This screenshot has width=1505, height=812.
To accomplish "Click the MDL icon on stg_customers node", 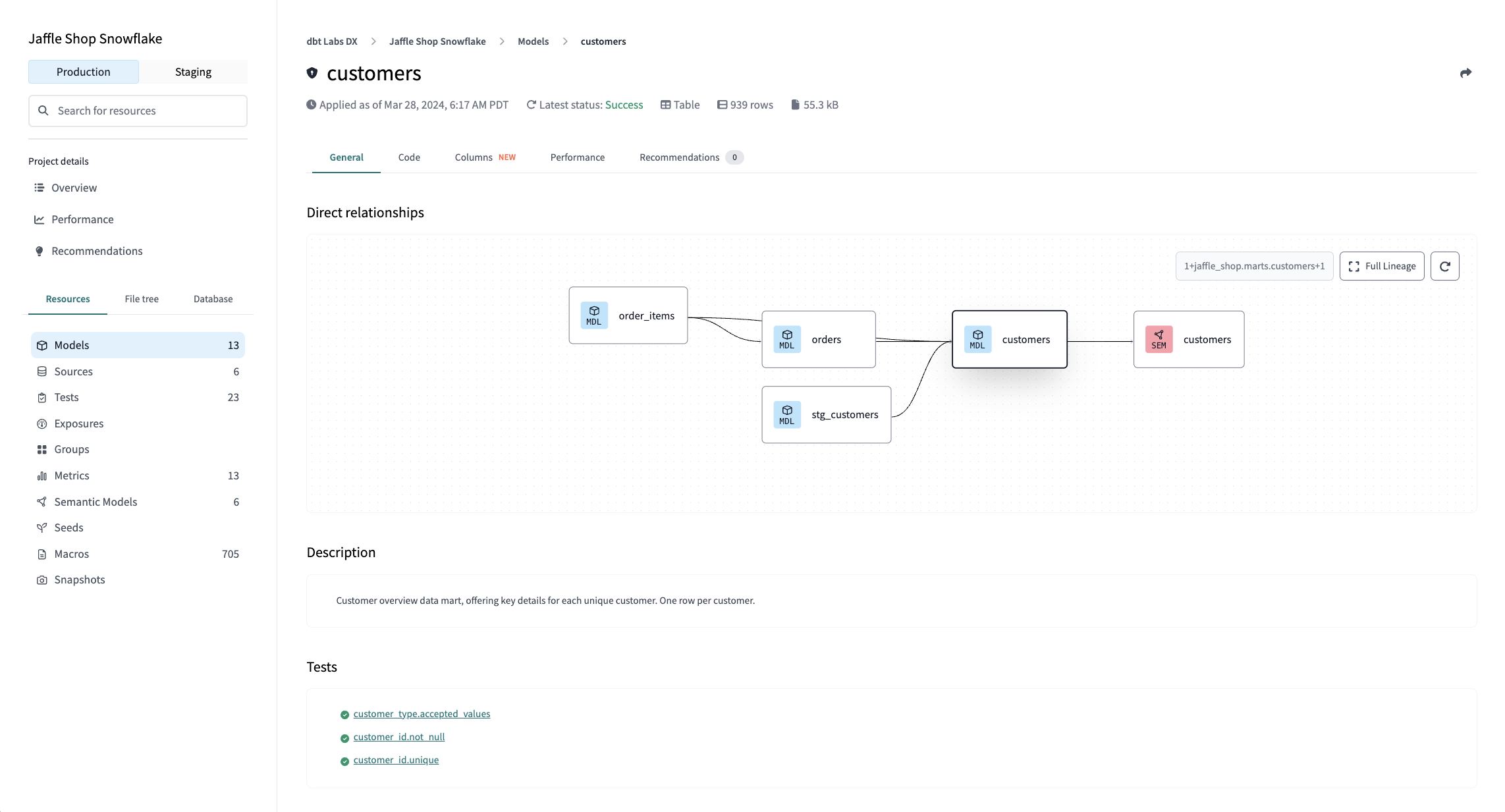I will [x=787, y=413].
